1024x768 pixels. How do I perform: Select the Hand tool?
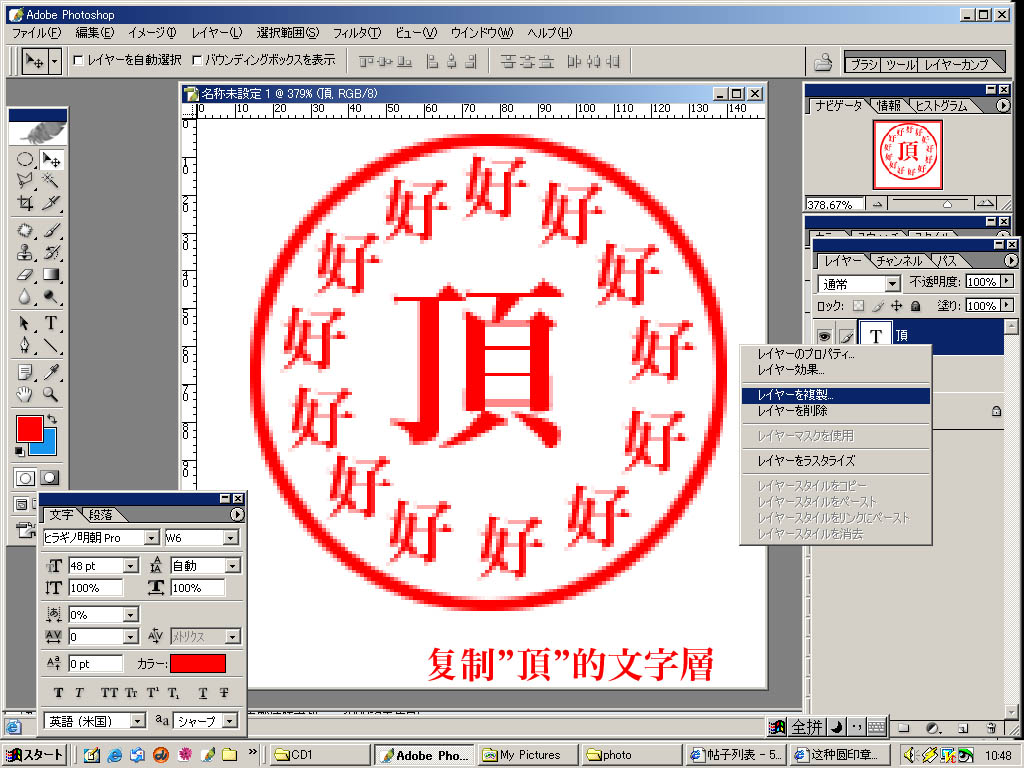point(25,394)
